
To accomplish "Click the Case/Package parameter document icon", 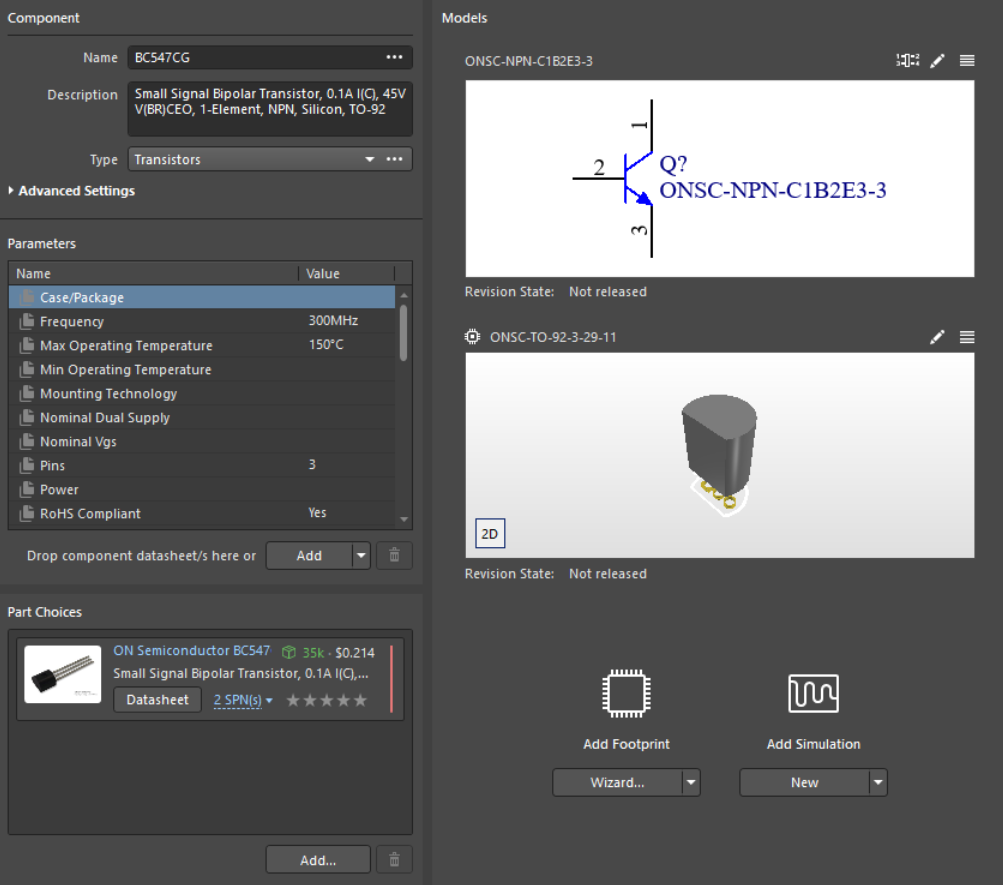I will [26, 297].
